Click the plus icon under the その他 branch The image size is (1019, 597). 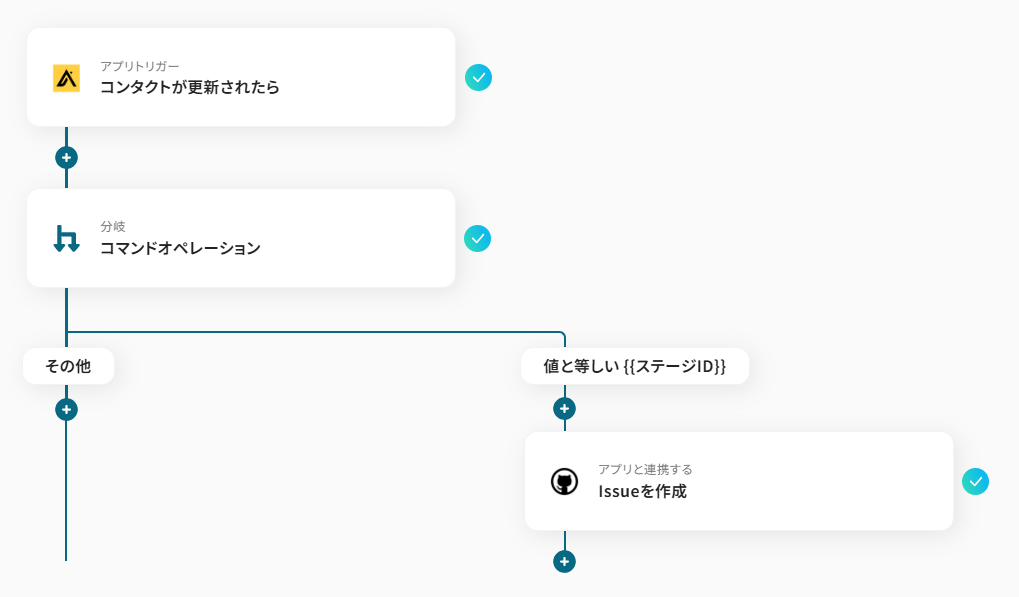click(66, 408)
